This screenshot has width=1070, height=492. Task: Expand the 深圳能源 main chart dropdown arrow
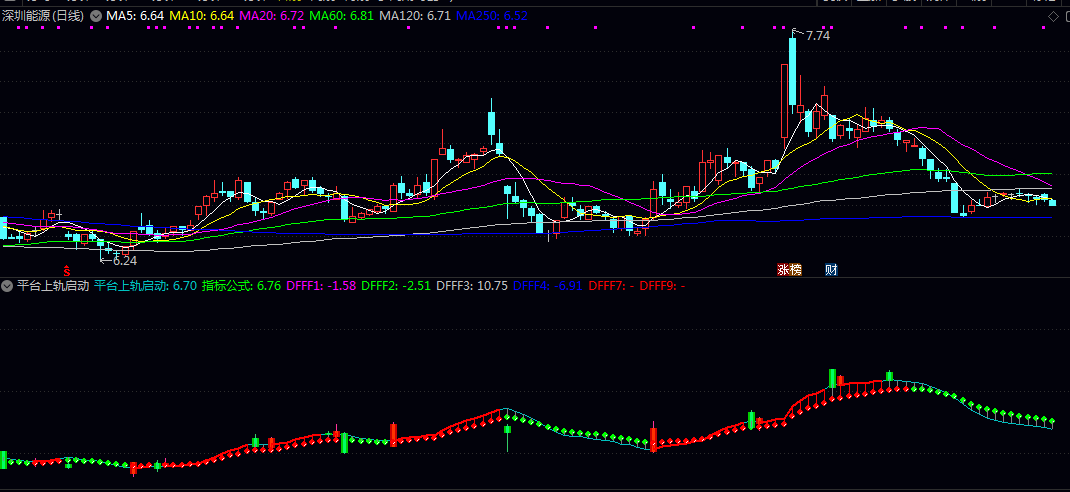pos(95,17)
